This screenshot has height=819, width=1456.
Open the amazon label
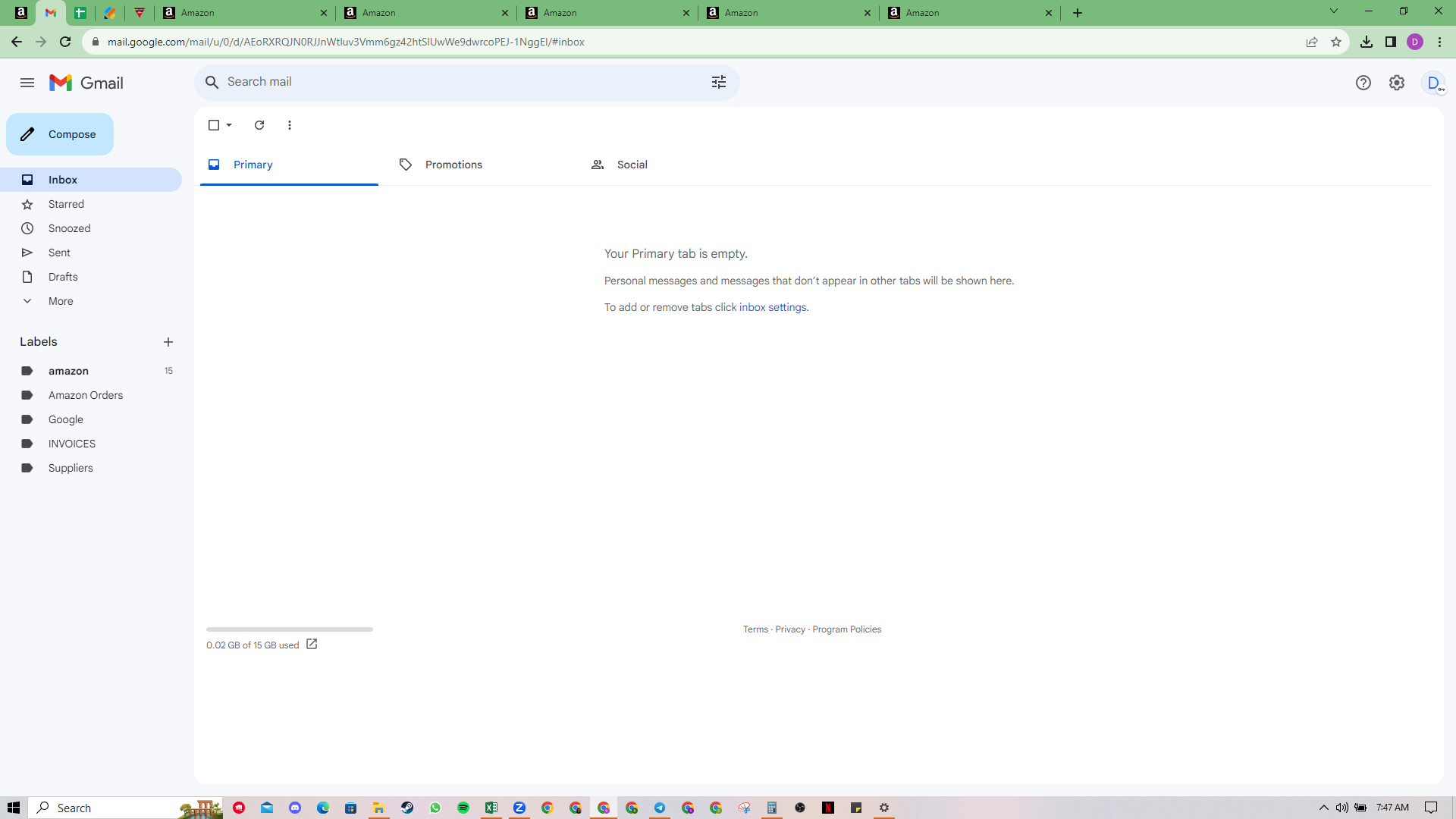[x=91, y=371]
